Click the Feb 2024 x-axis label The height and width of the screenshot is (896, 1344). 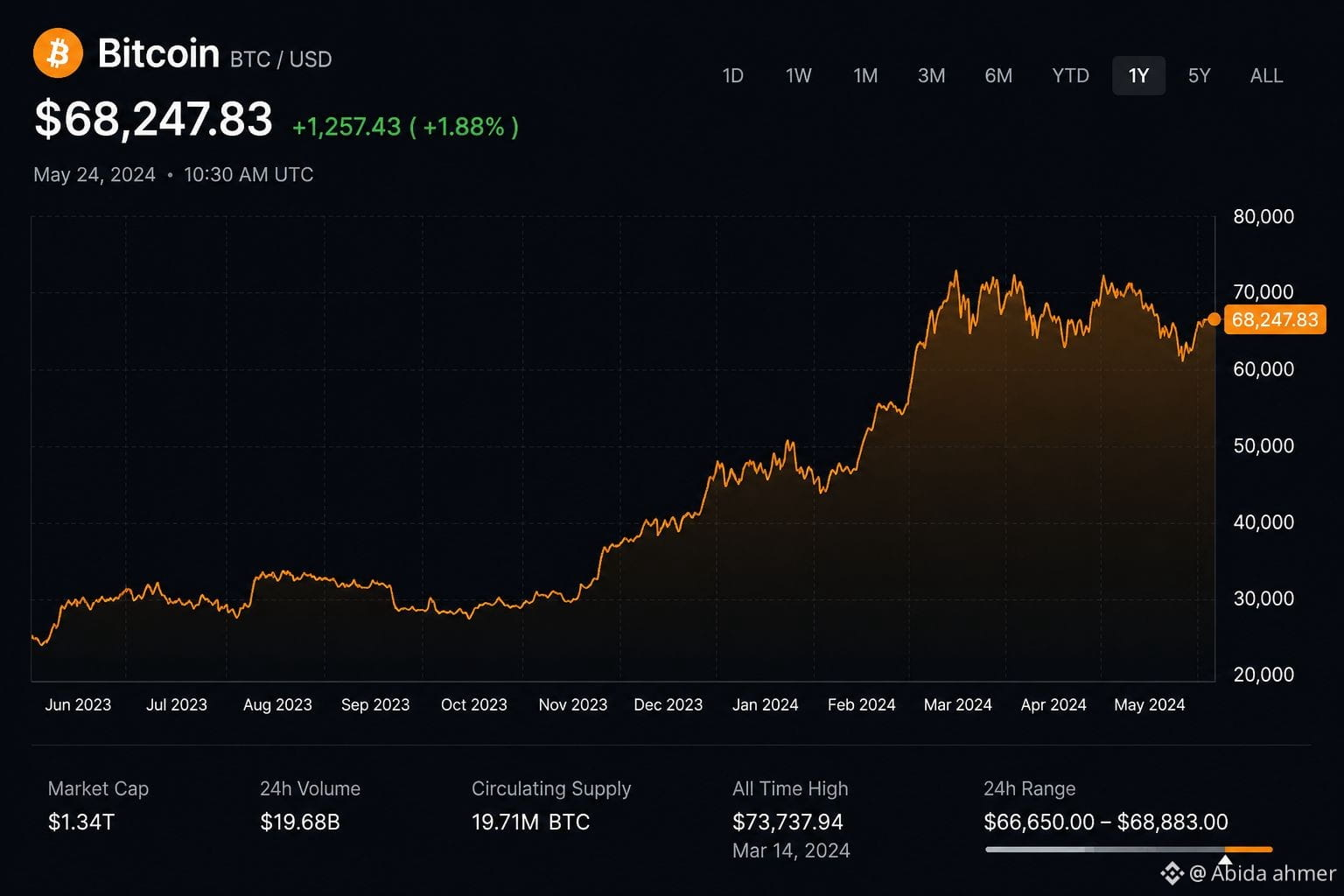(x=862, y=705)
